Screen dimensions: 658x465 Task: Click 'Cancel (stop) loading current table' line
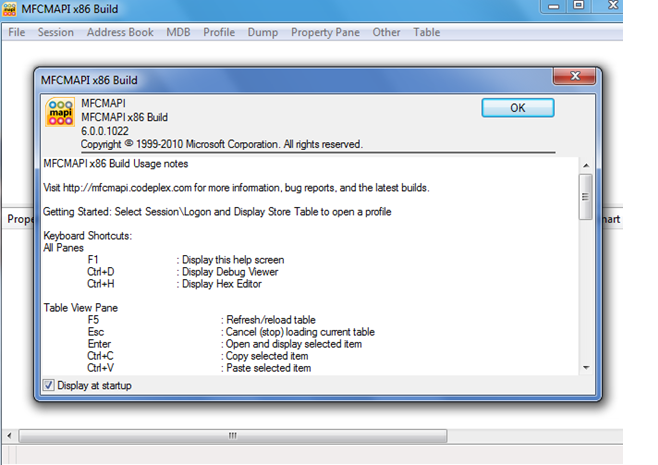(x=298, y=332)
